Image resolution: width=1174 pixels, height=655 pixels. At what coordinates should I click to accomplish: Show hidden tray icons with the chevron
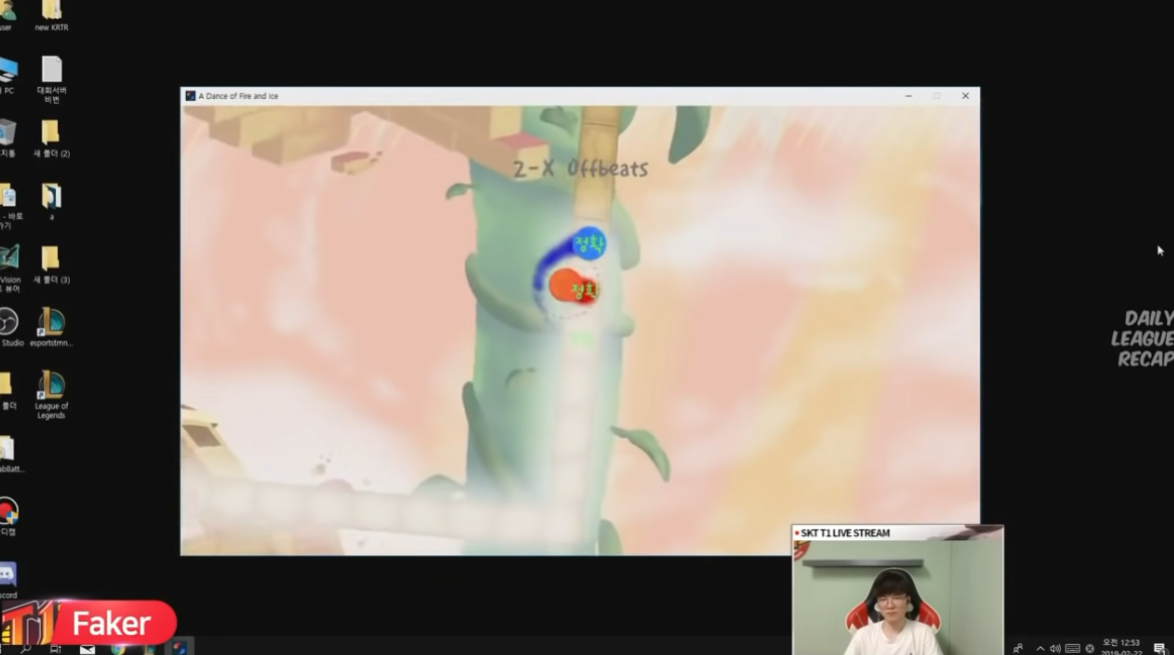tap(1040, 648)
